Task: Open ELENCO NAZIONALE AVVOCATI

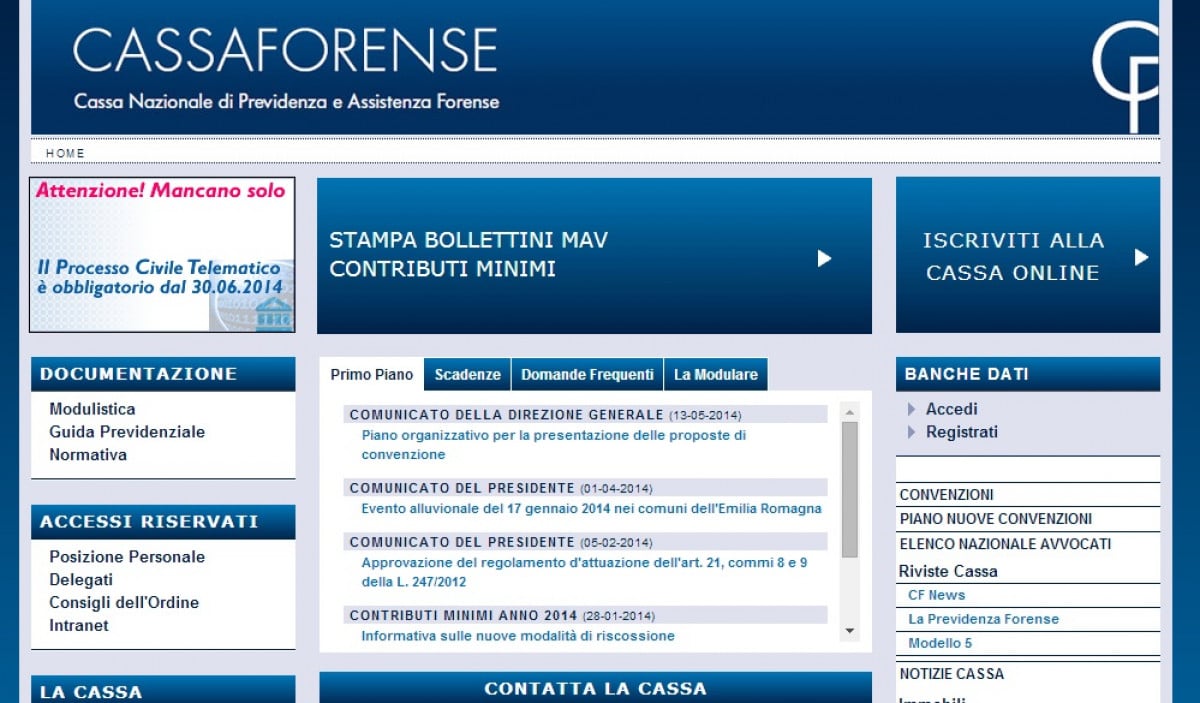Action: pos(1005,544)
